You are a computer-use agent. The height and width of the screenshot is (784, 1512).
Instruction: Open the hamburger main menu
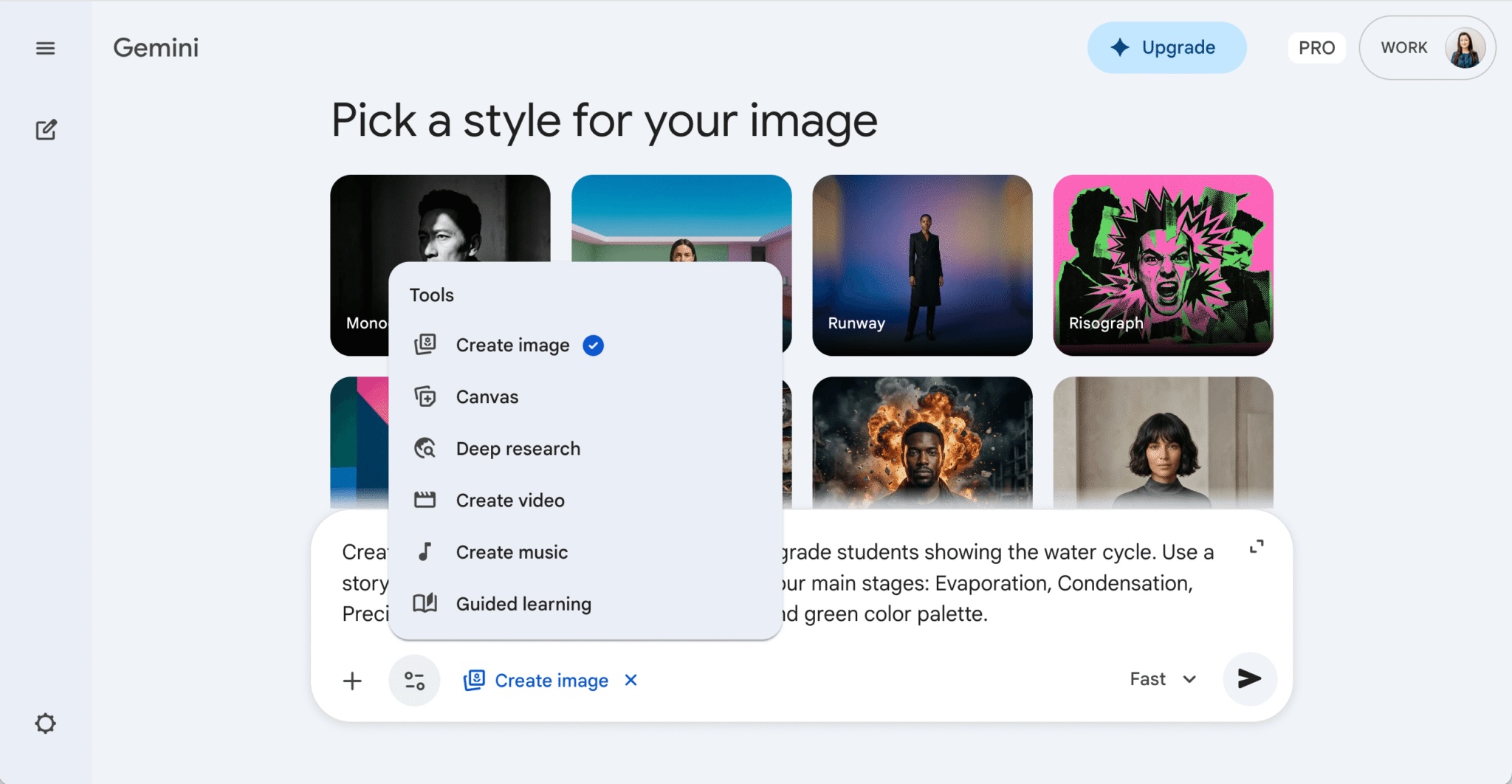pyautogui.click(x=45, y=49)
